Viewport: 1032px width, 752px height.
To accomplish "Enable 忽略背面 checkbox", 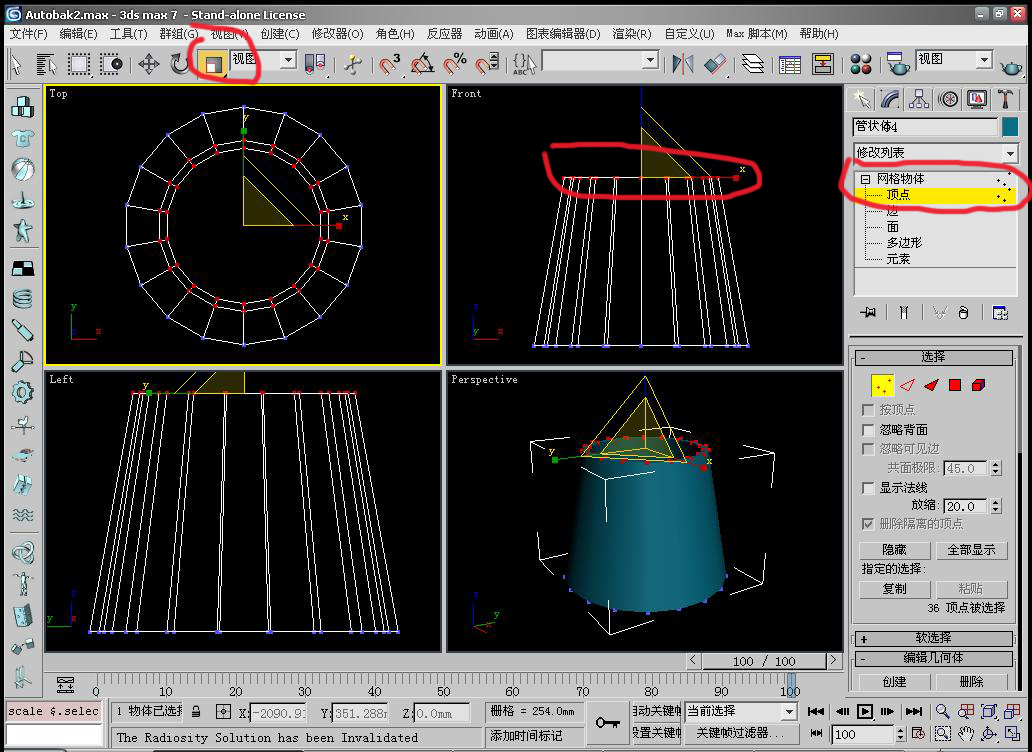I will (868, 430).
